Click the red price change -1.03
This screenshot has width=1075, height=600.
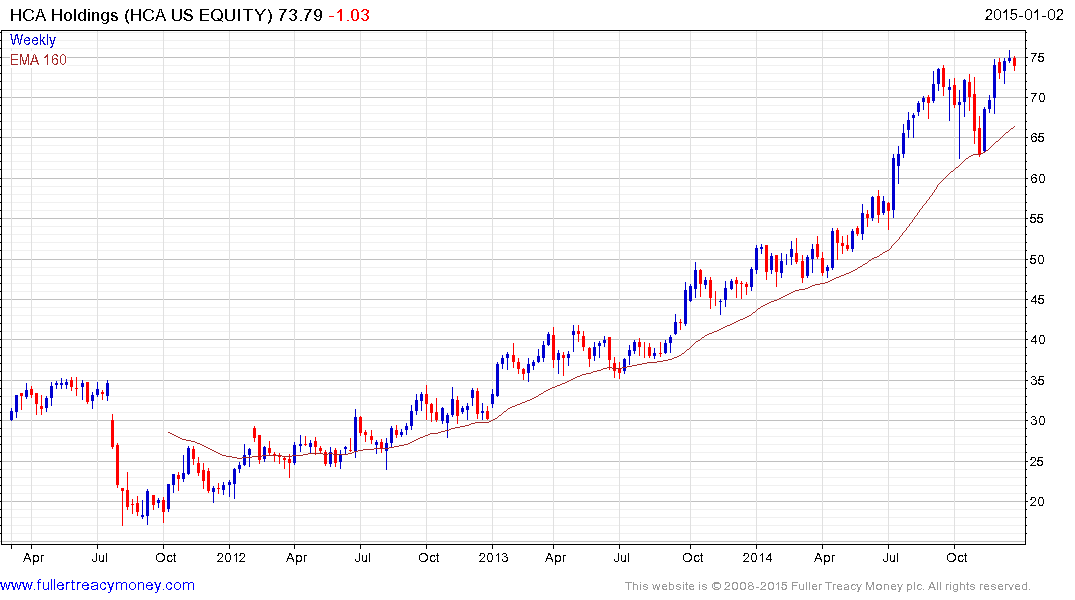[x=349, y=15]
